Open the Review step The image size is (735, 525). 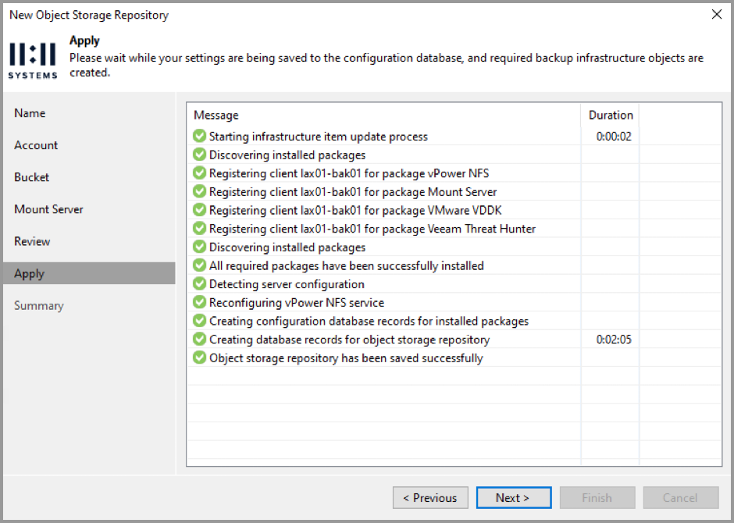pos(32,241)
